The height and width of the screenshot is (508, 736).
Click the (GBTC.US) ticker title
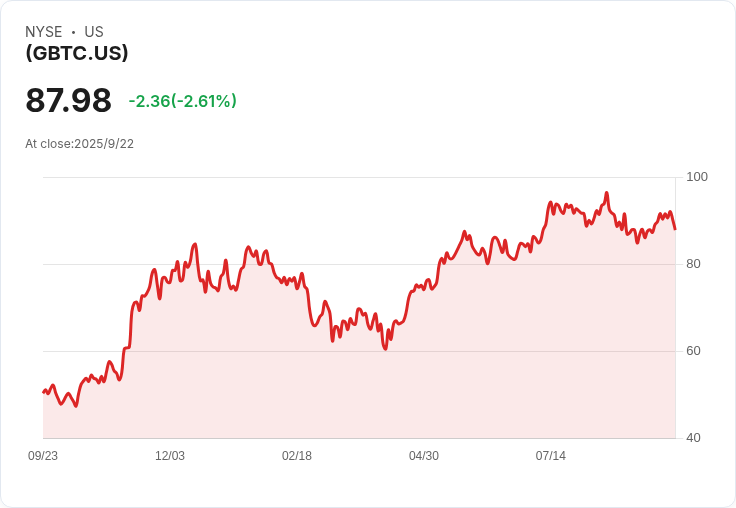coord(77,53)
